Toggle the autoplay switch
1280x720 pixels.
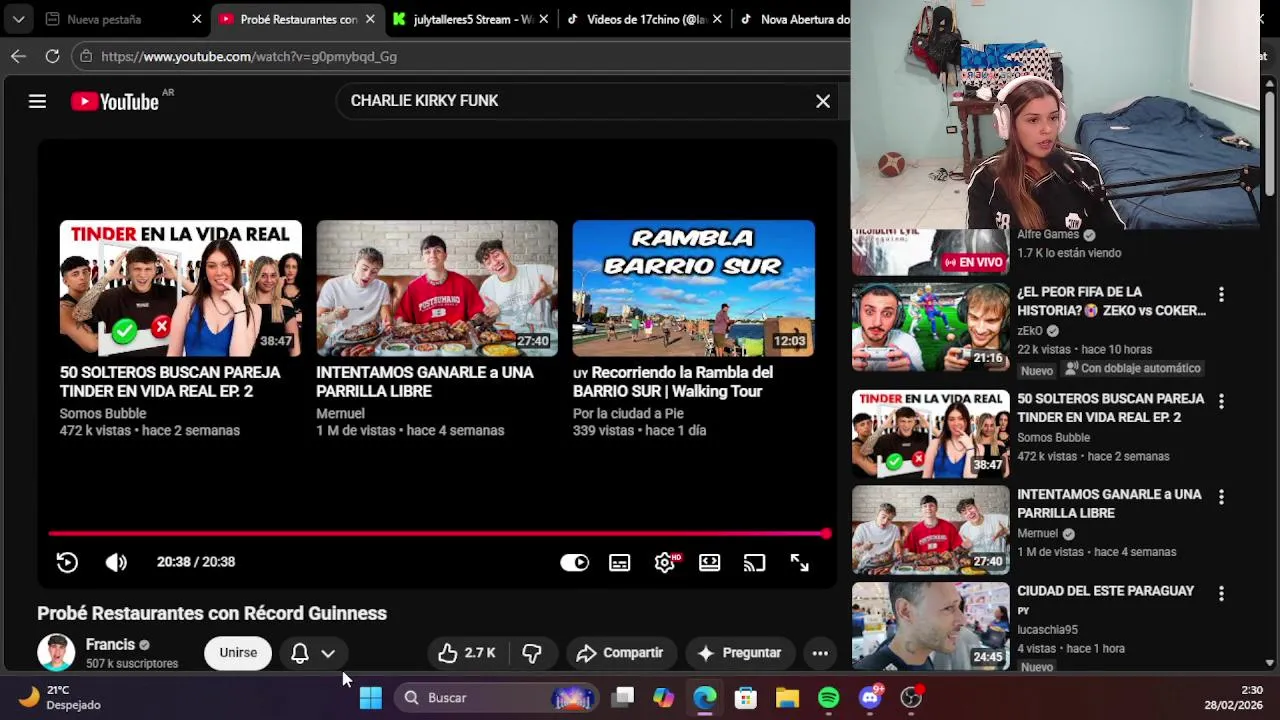(x=574, y=562)
